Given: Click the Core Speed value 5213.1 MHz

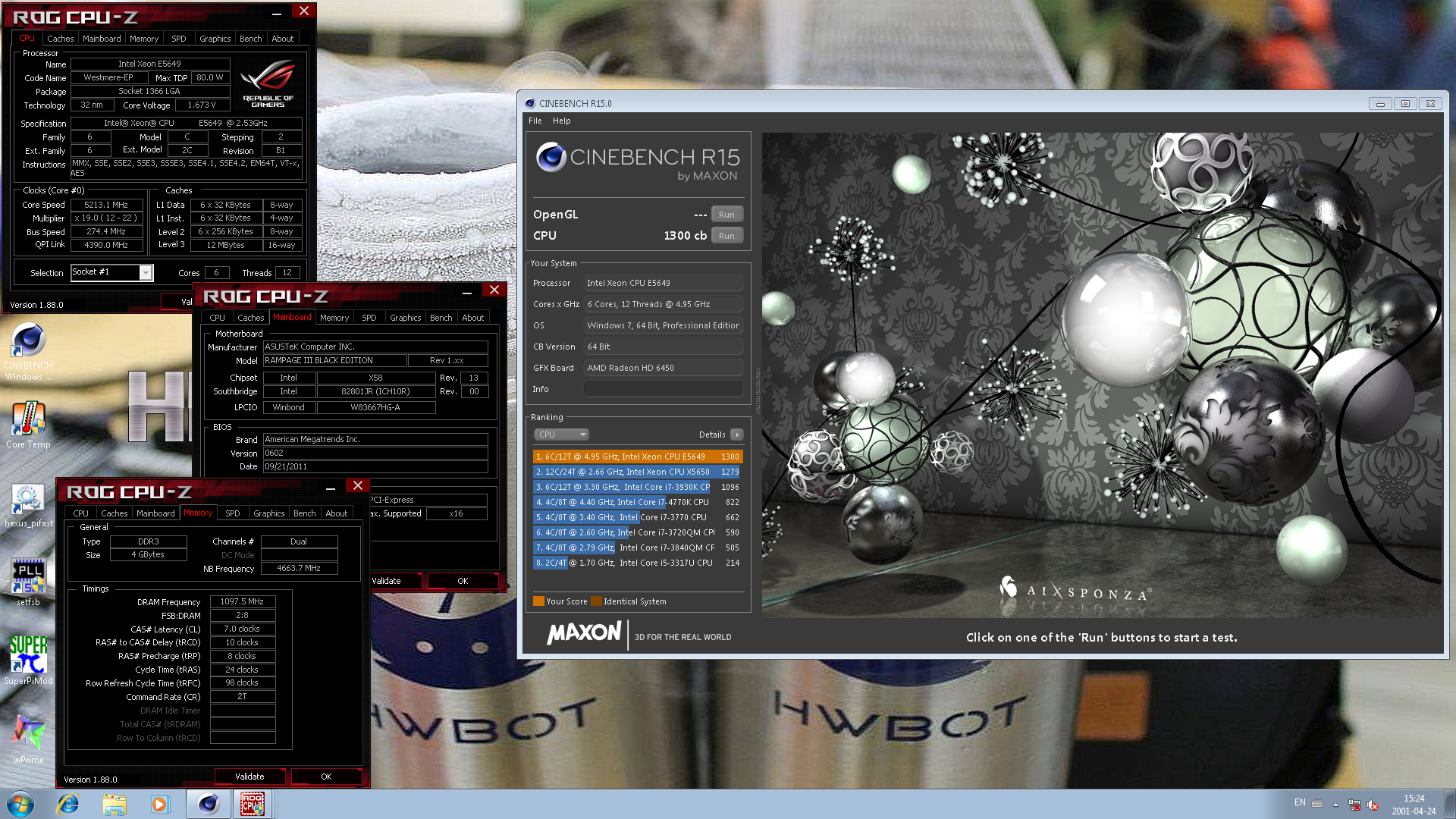Looking at the screenshot, I should coord(106,205).
